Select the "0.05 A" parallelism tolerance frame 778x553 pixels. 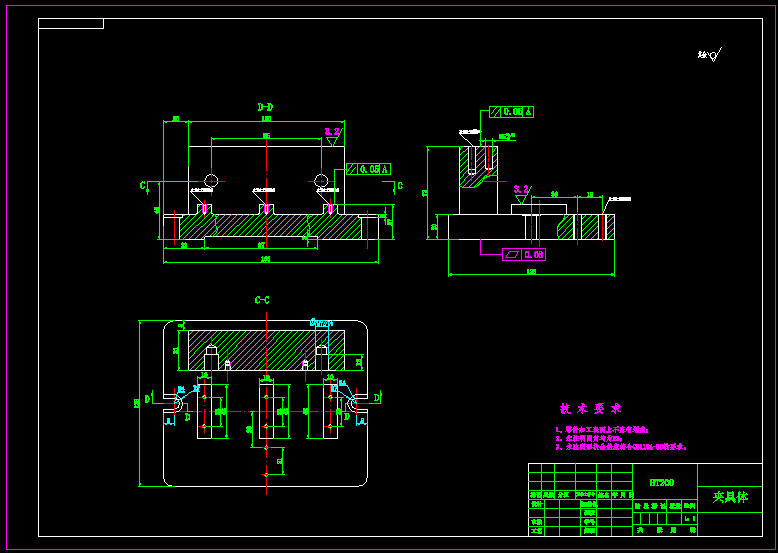[x=369, y=169]
